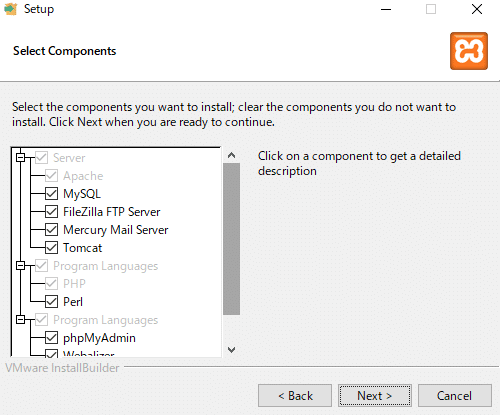
Task: Collapse the Server tree node
Action: coord(21,157)
